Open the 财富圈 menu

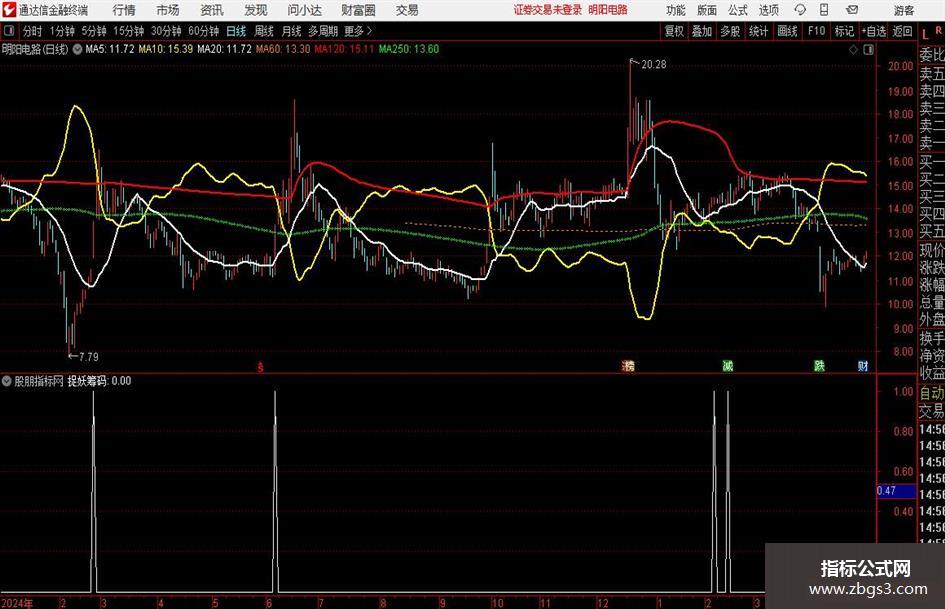pos(358,10)
